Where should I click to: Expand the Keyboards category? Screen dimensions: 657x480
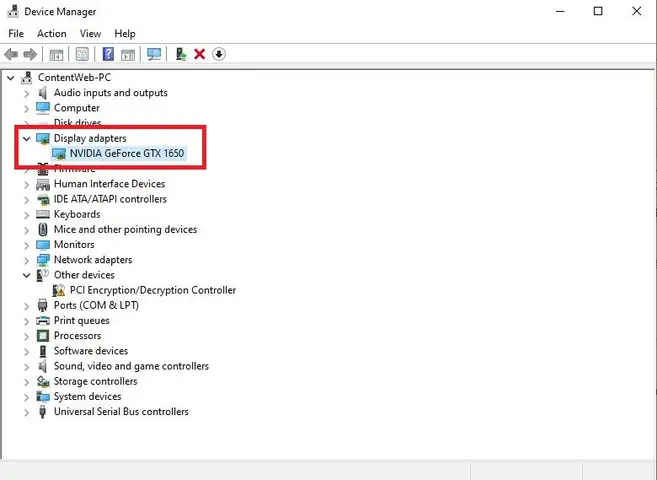click(26, 215)
